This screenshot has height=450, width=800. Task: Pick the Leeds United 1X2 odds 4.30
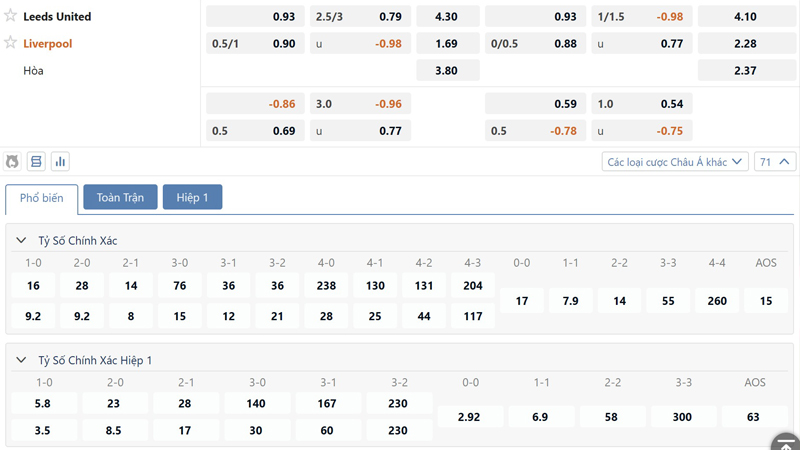click(447, 17)
